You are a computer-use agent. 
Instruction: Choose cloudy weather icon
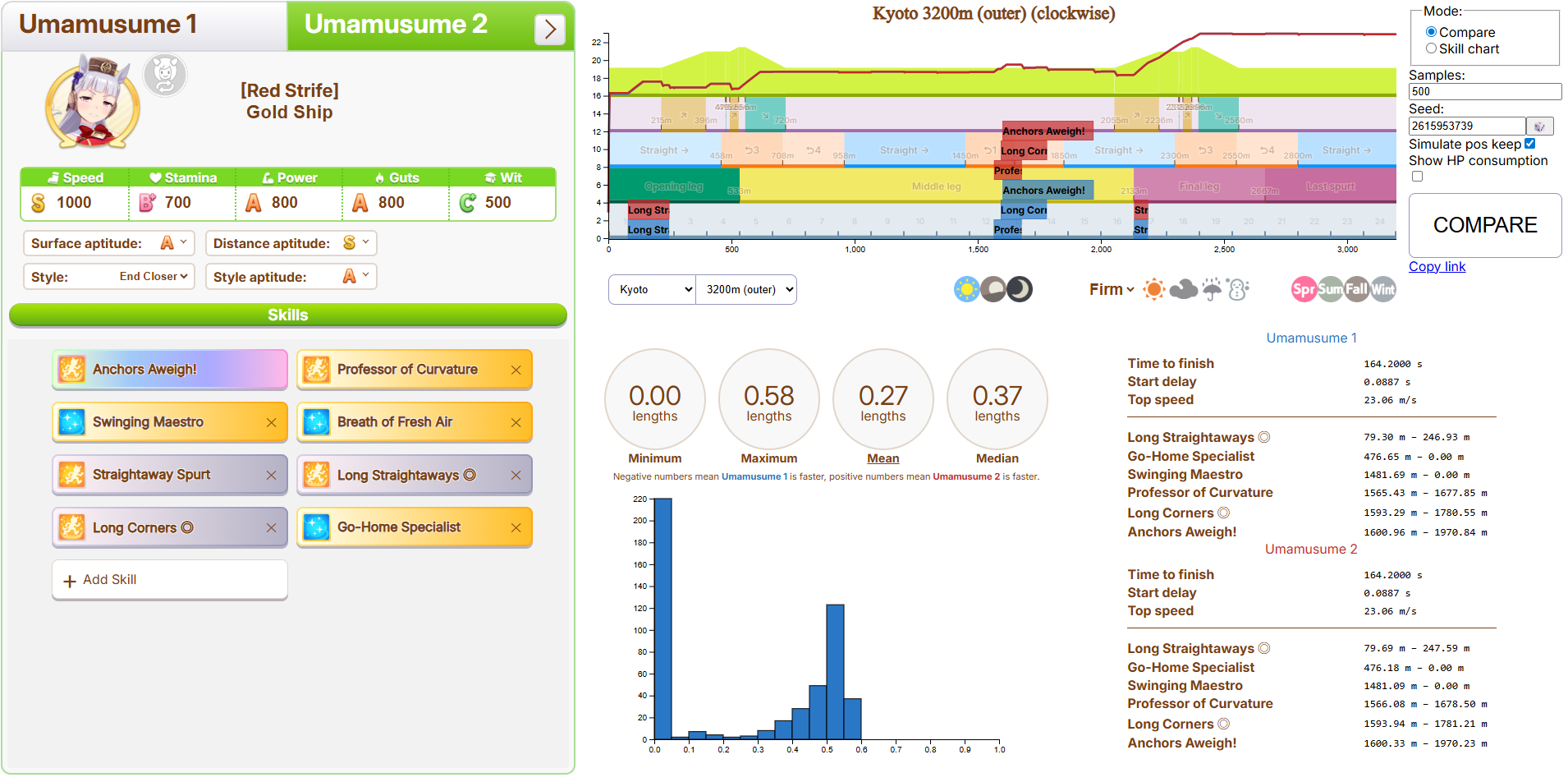point(1183,289)
